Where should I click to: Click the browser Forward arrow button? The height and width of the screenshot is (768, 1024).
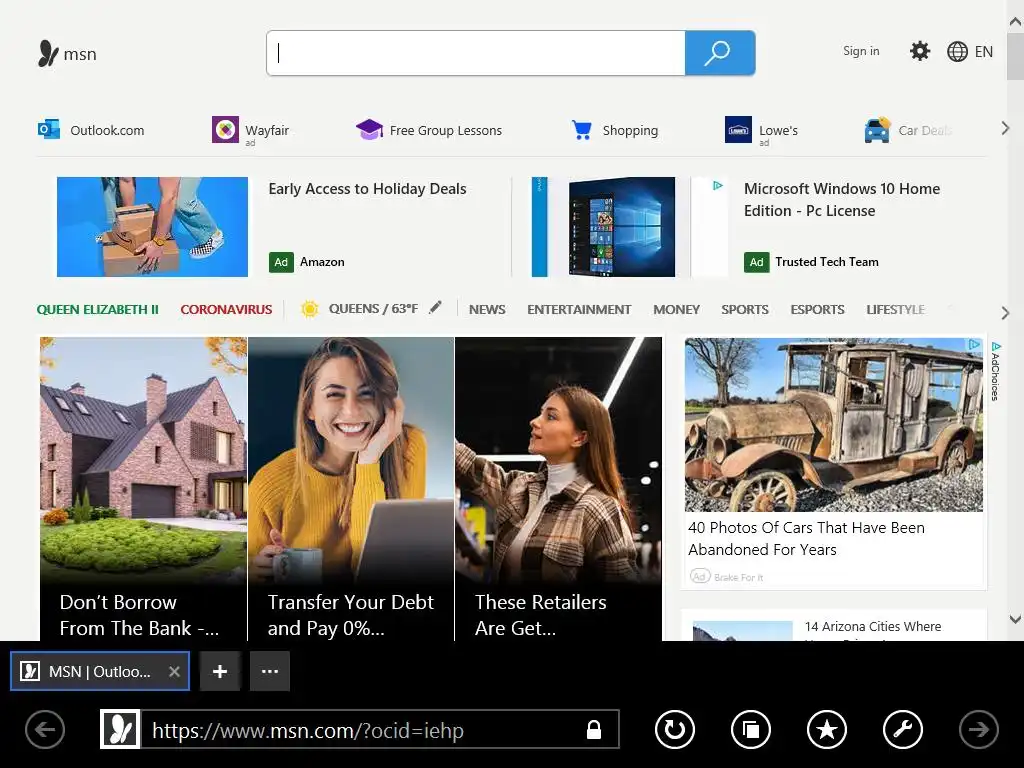pos(978,729)
